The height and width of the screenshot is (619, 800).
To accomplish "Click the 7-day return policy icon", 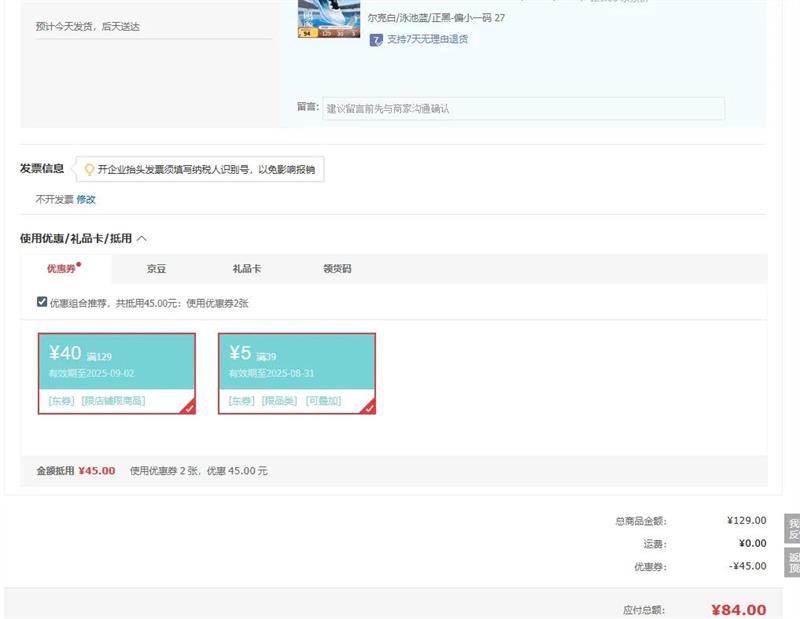I will click(376, 40).
